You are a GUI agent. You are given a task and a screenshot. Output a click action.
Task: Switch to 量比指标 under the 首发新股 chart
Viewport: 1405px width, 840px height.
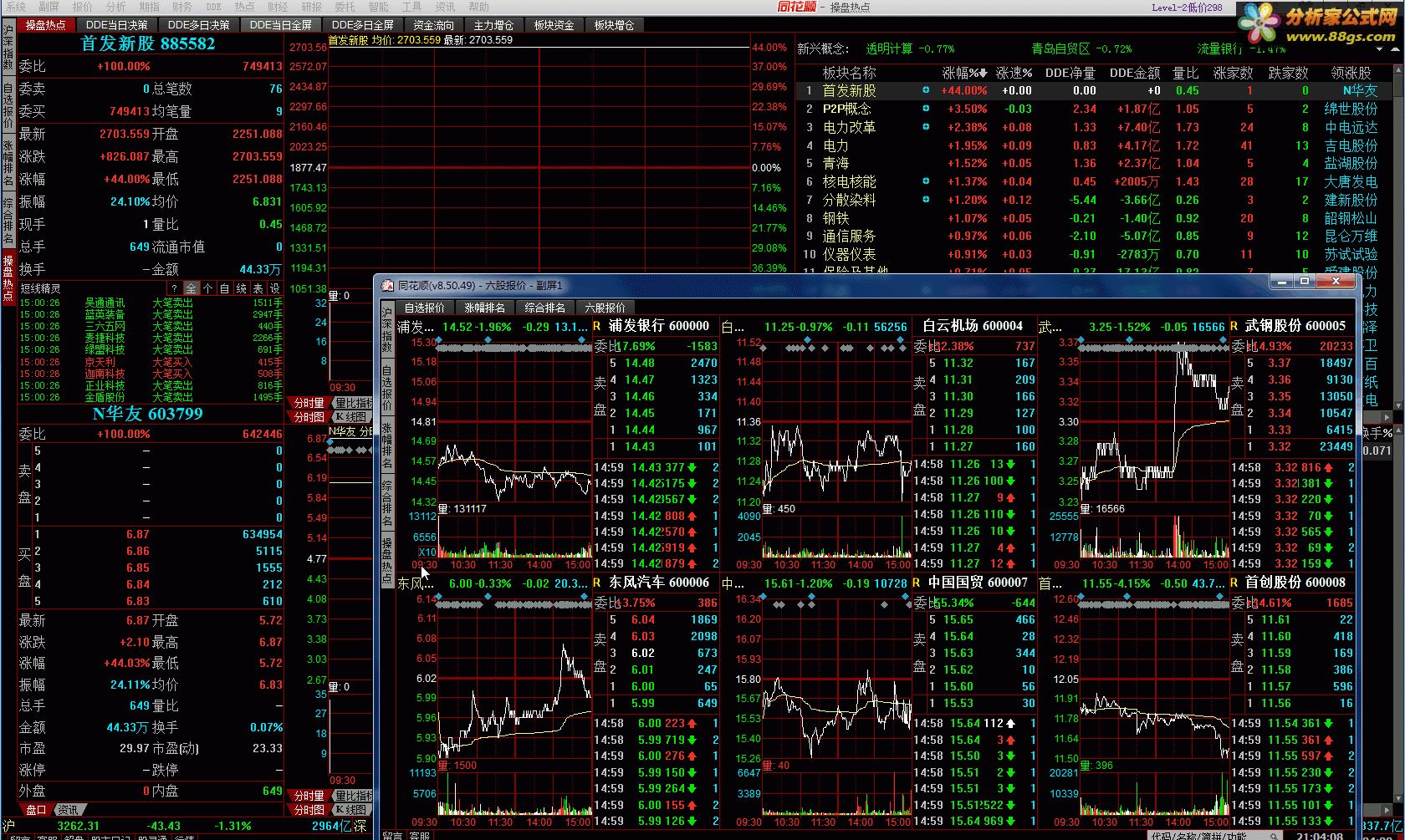coord(353,403)
